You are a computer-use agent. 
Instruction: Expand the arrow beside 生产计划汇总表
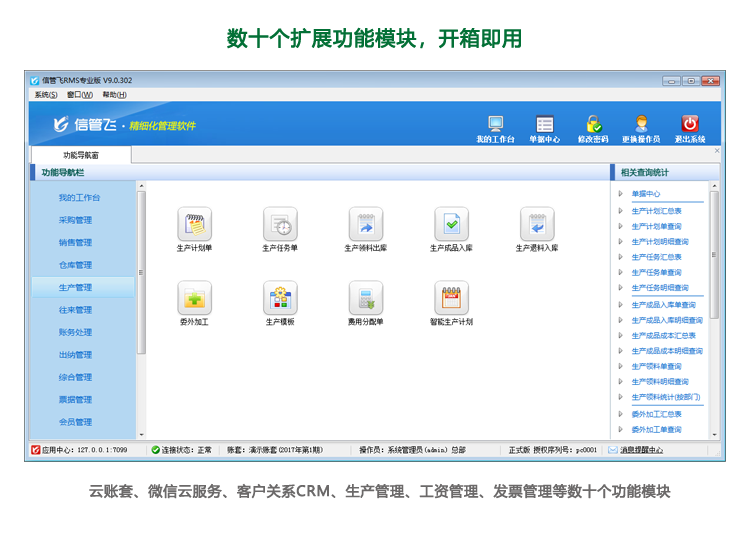[621, 211]
